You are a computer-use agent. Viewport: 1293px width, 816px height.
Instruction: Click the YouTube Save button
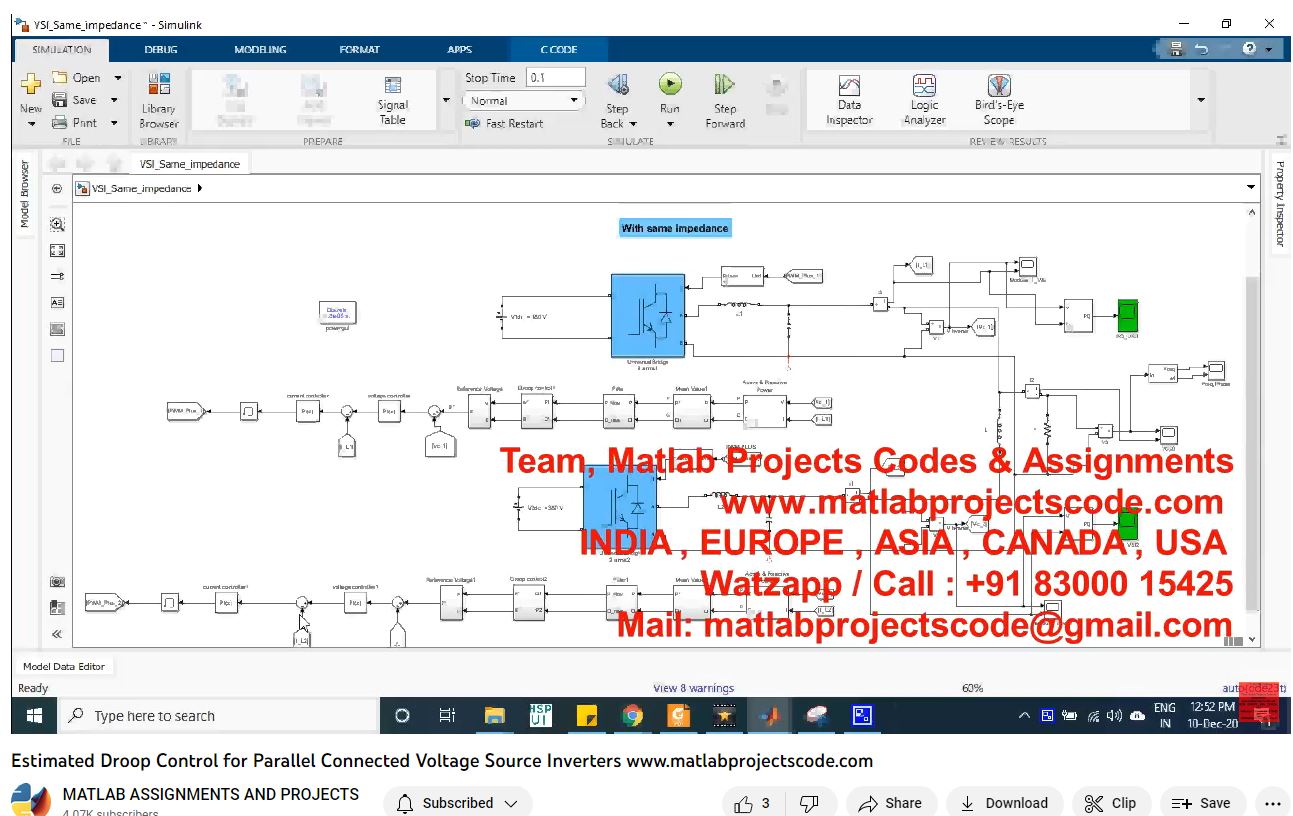click(x=1201, y=803)
